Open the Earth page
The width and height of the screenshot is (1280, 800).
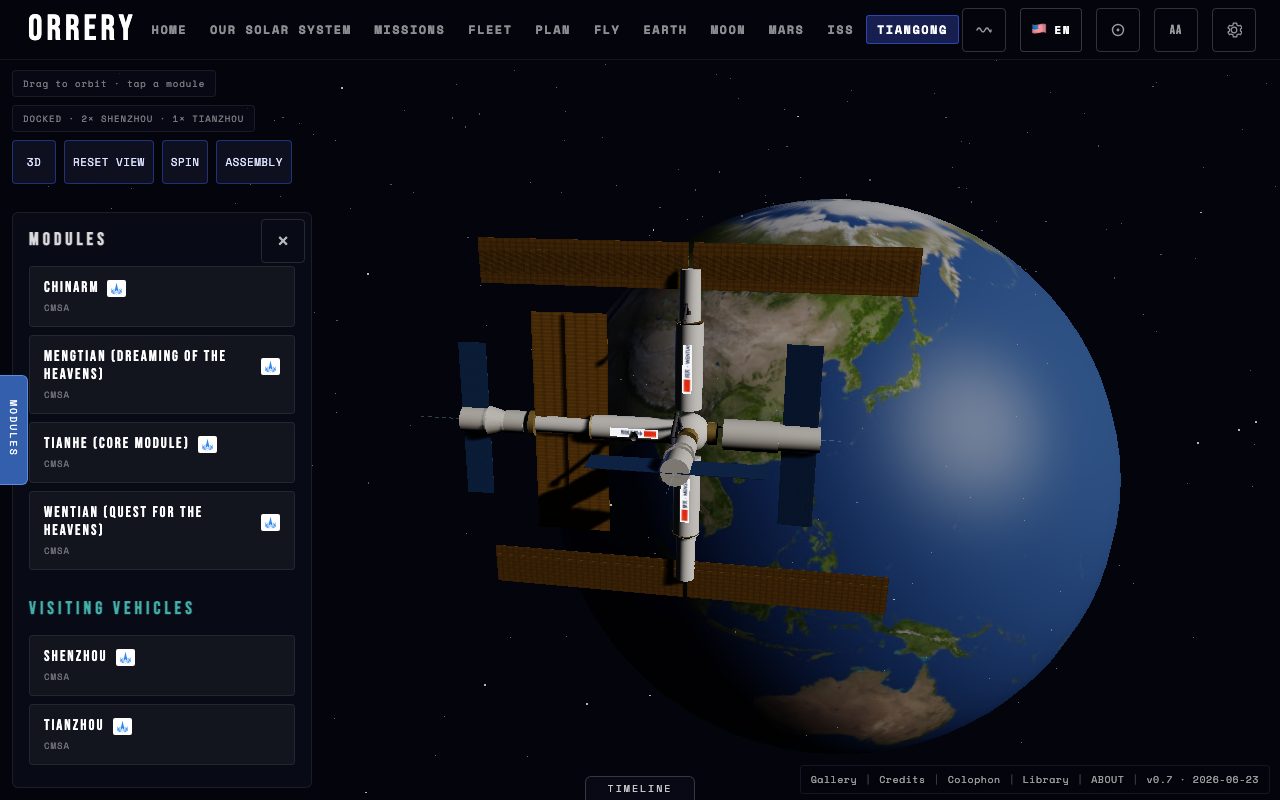(x=665, y=30)
